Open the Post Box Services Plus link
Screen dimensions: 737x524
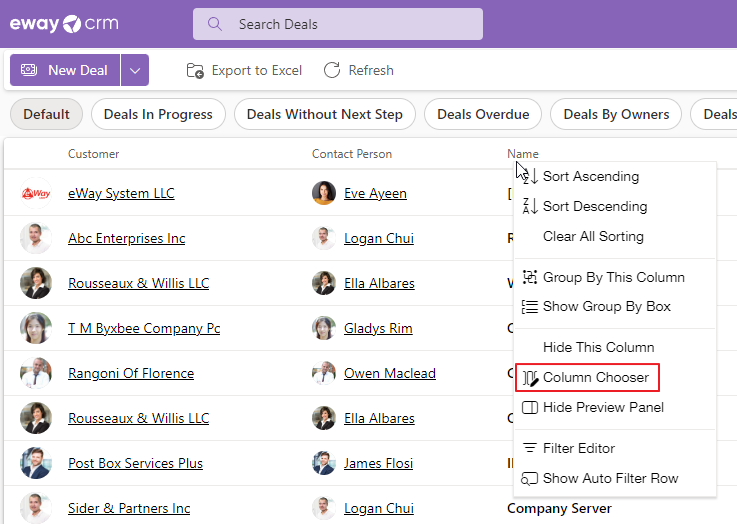135,463
